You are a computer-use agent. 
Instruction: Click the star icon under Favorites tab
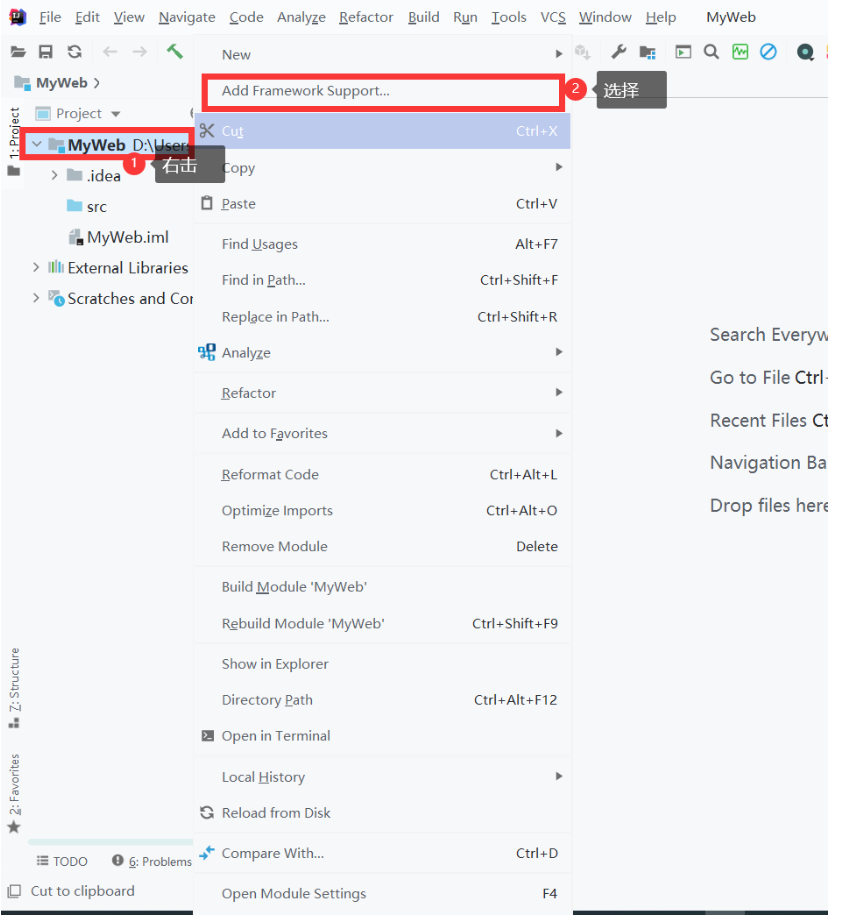[14, 827]
